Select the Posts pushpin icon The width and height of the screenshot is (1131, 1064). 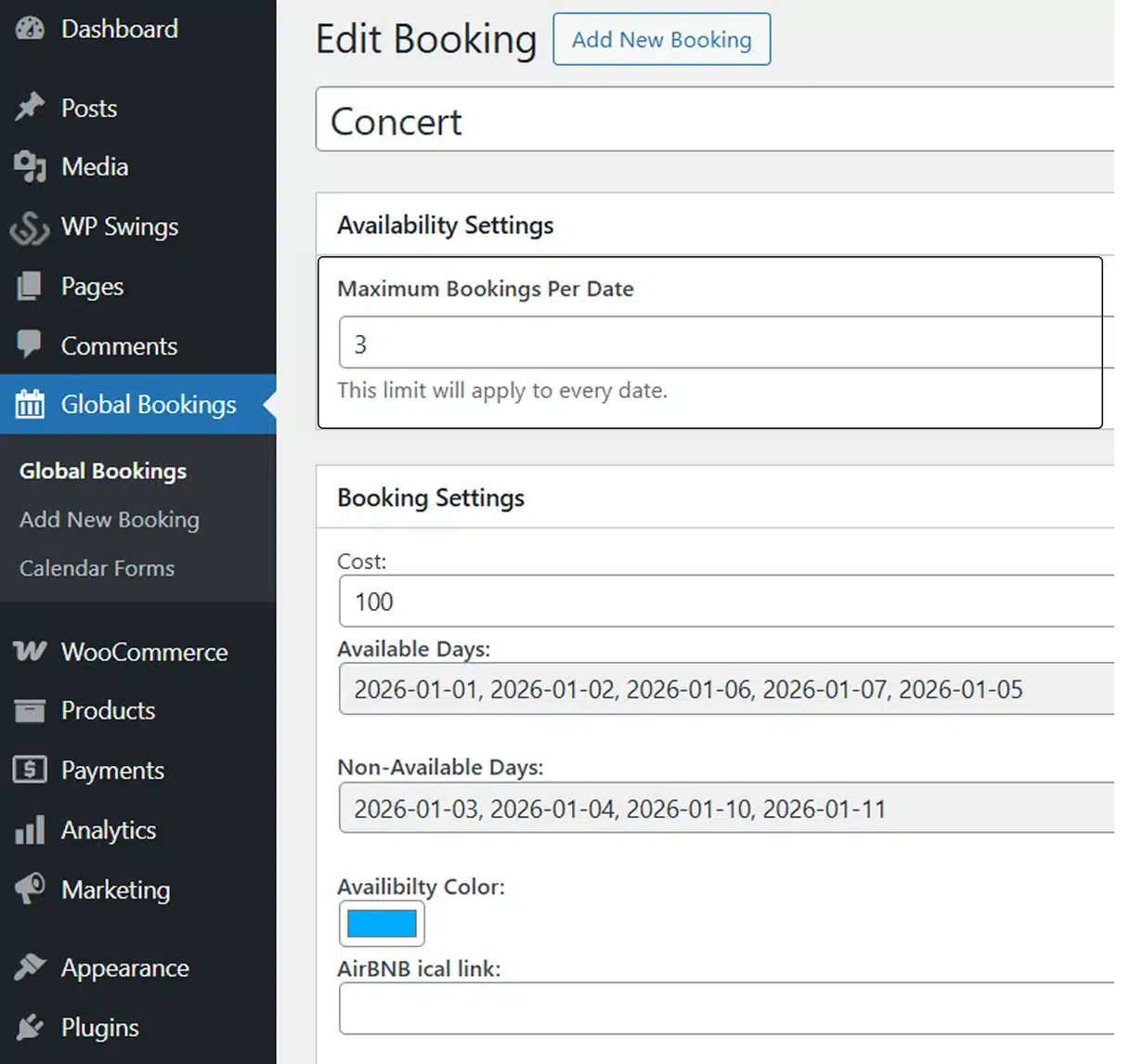point(30,108)
